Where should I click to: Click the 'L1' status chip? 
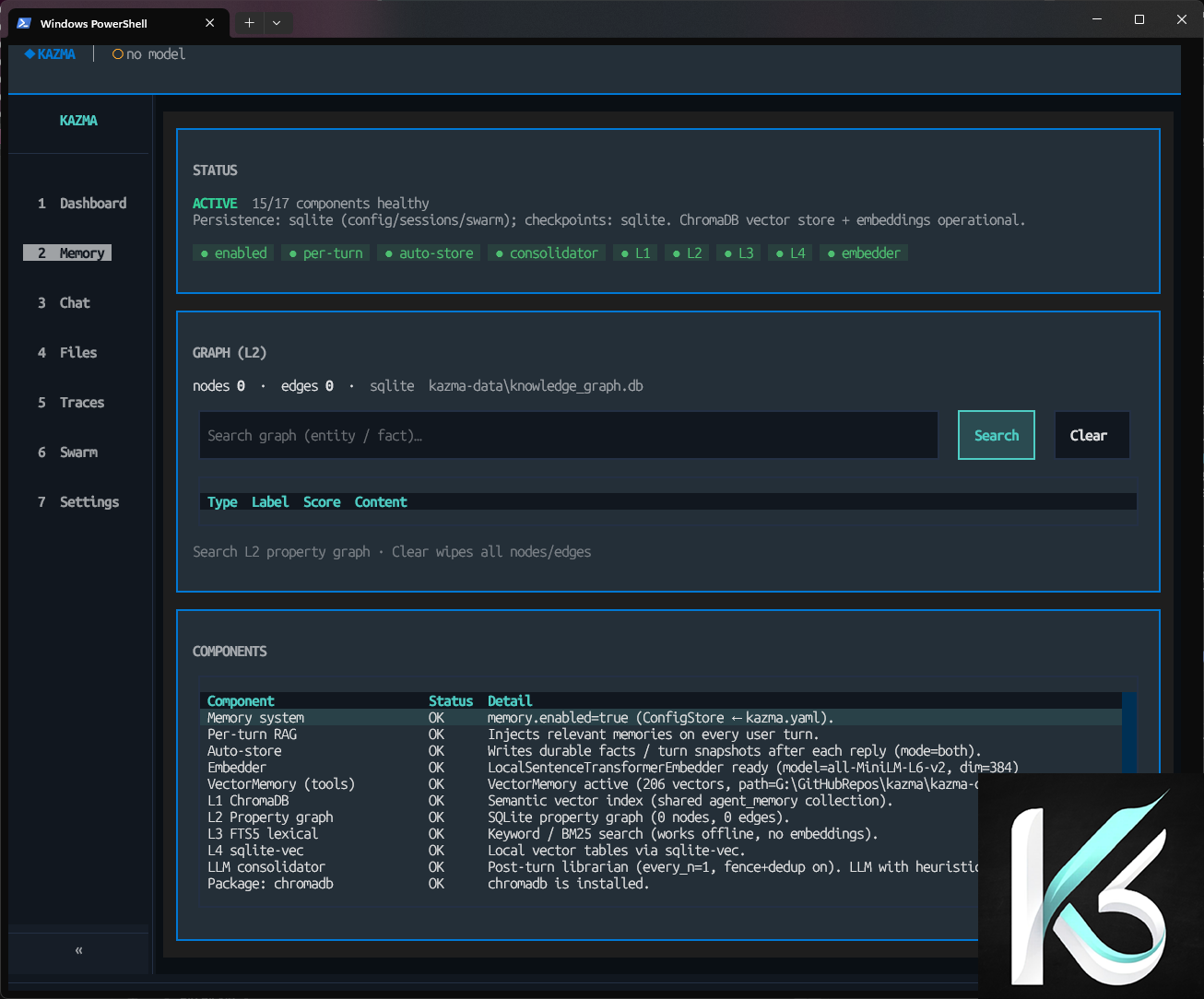tap(635, 253)
